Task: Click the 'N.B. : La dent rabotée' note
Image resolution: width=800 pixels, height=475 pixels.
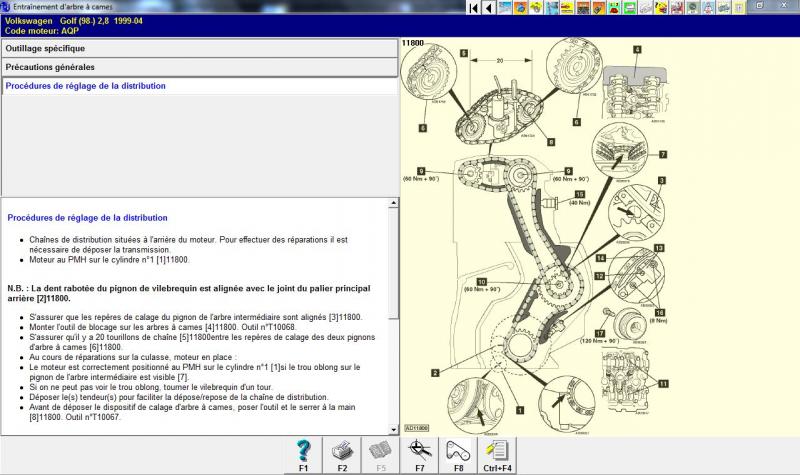Action: click(x=189, y=293)
